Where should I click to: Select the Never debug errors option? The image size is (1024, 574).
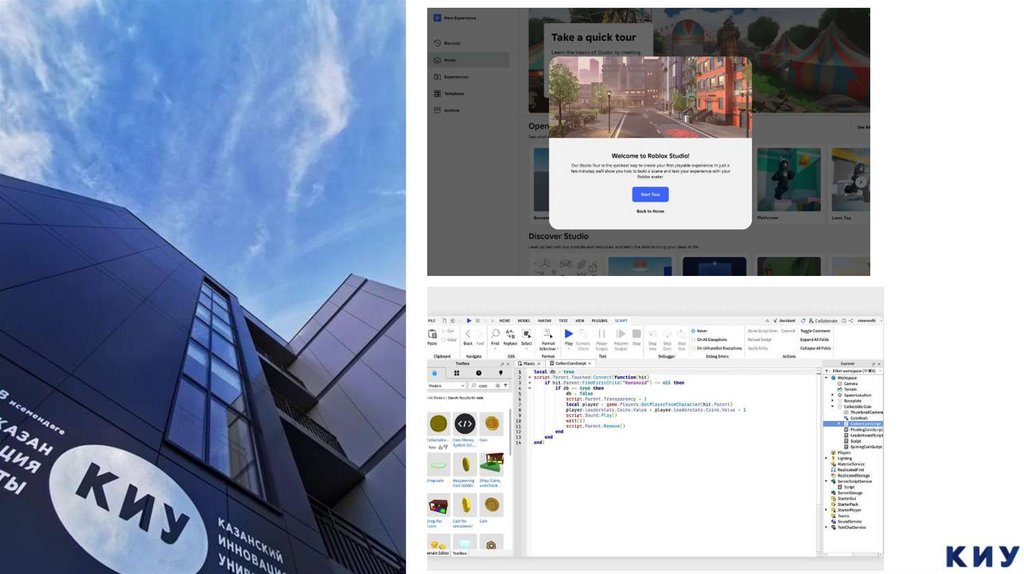[693, 330]
